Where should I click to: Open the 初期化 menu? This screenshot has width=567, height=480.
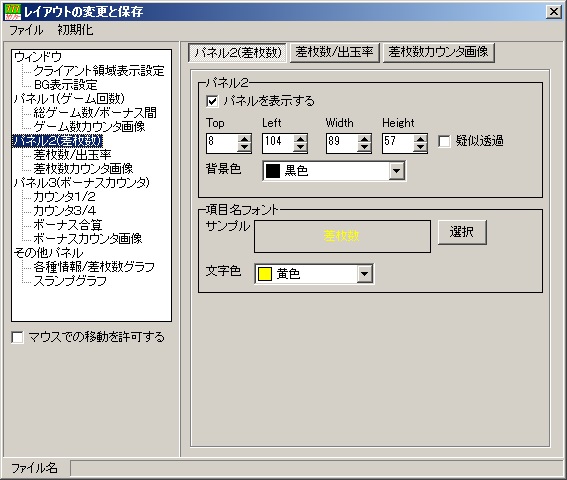point(75,30)
